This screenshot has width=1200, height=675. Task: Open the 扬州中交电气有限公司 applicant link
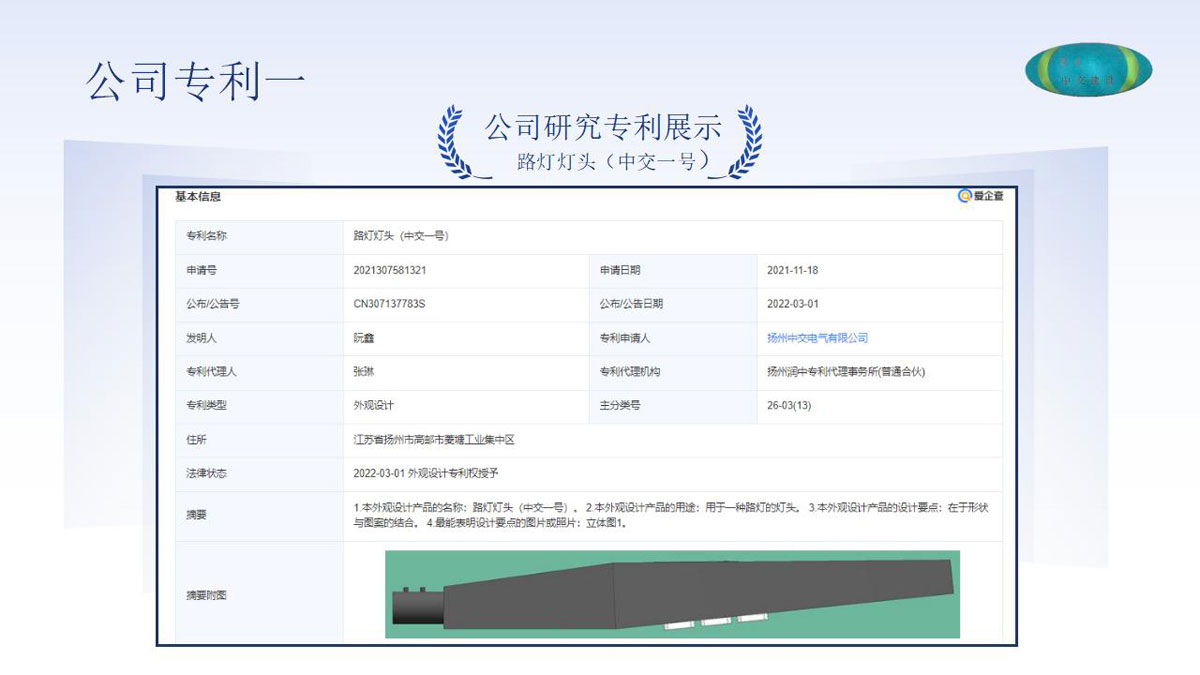click(817, 338)
